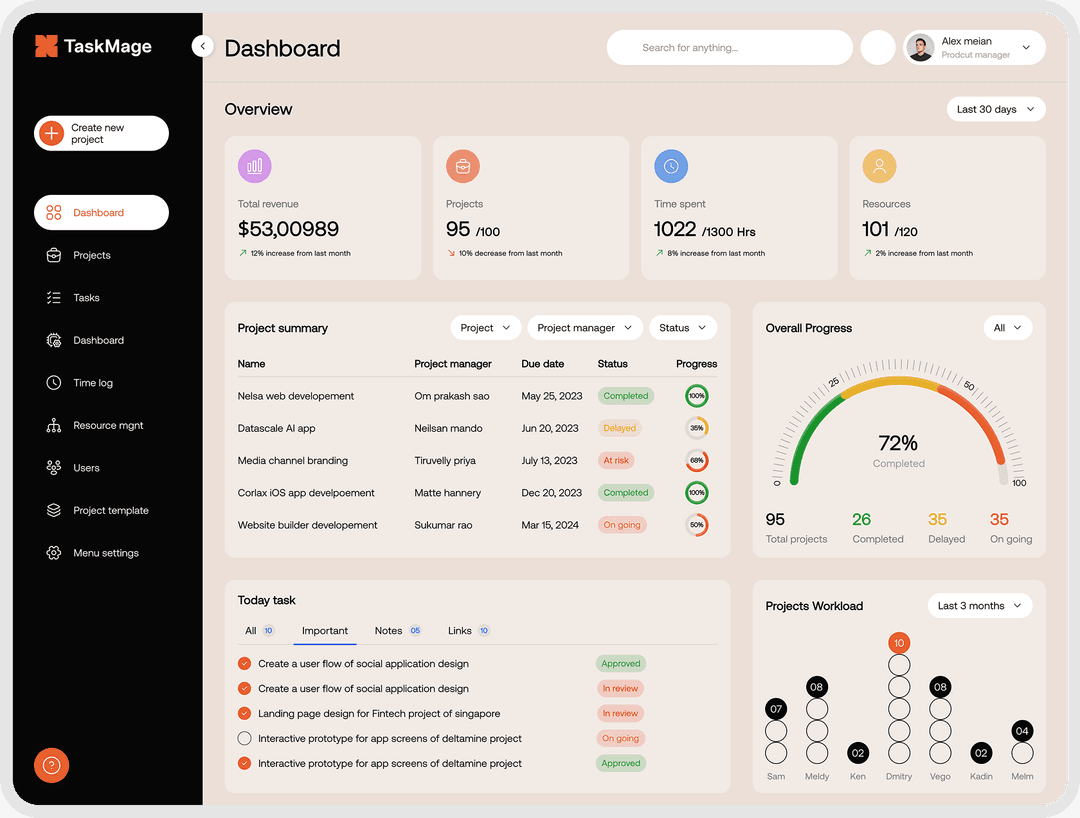Switch to the Notes tab
This screenshot has height=818, width=1080.
(389, 631)
